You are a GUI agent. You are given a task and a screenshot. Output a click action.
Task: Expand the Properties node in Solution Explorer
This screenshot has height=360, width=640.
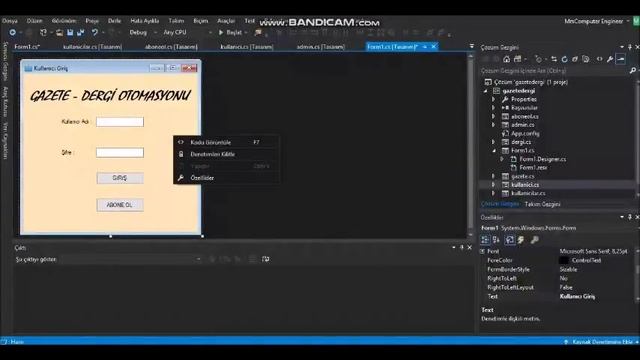(493, 99)
